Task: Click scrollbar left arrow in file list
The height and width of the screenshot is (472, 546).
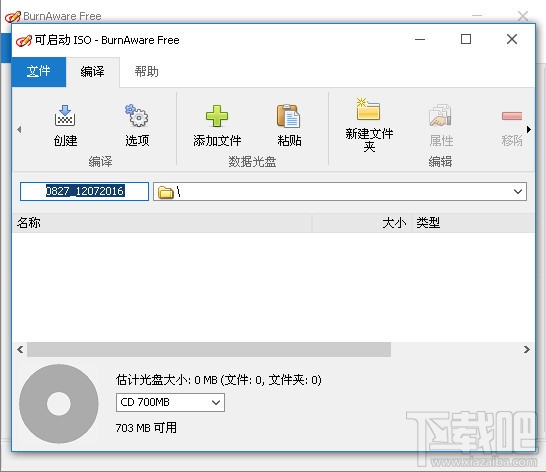Action: coord(20,349)
